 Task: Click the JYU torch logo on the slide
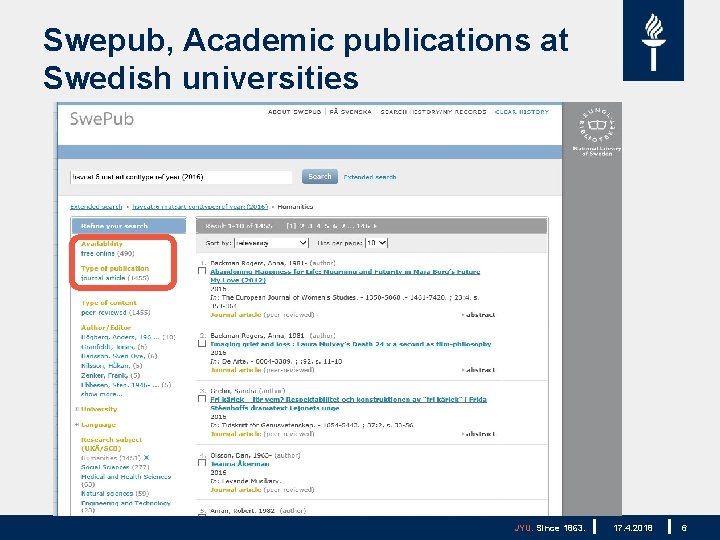click(653, 40)
